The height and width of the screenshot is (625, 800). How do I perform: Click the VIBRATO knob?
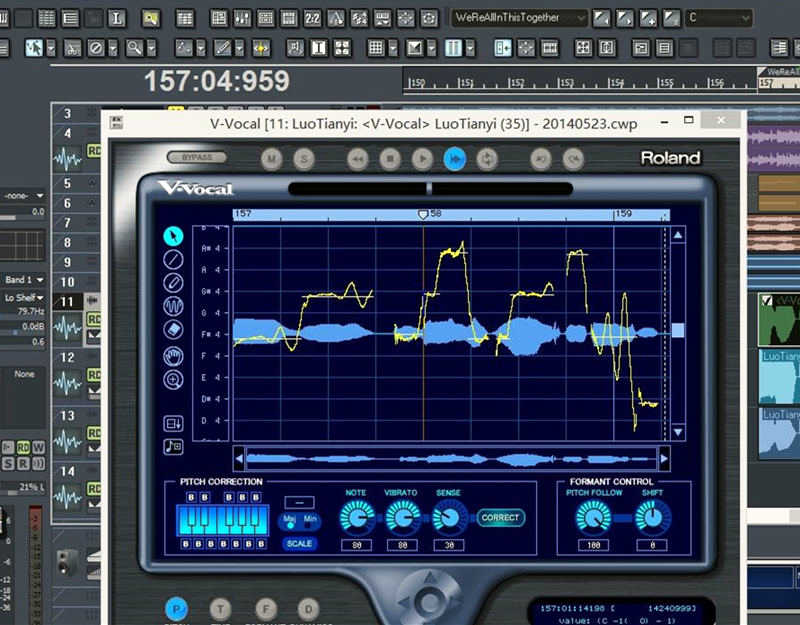click(403, 517)
